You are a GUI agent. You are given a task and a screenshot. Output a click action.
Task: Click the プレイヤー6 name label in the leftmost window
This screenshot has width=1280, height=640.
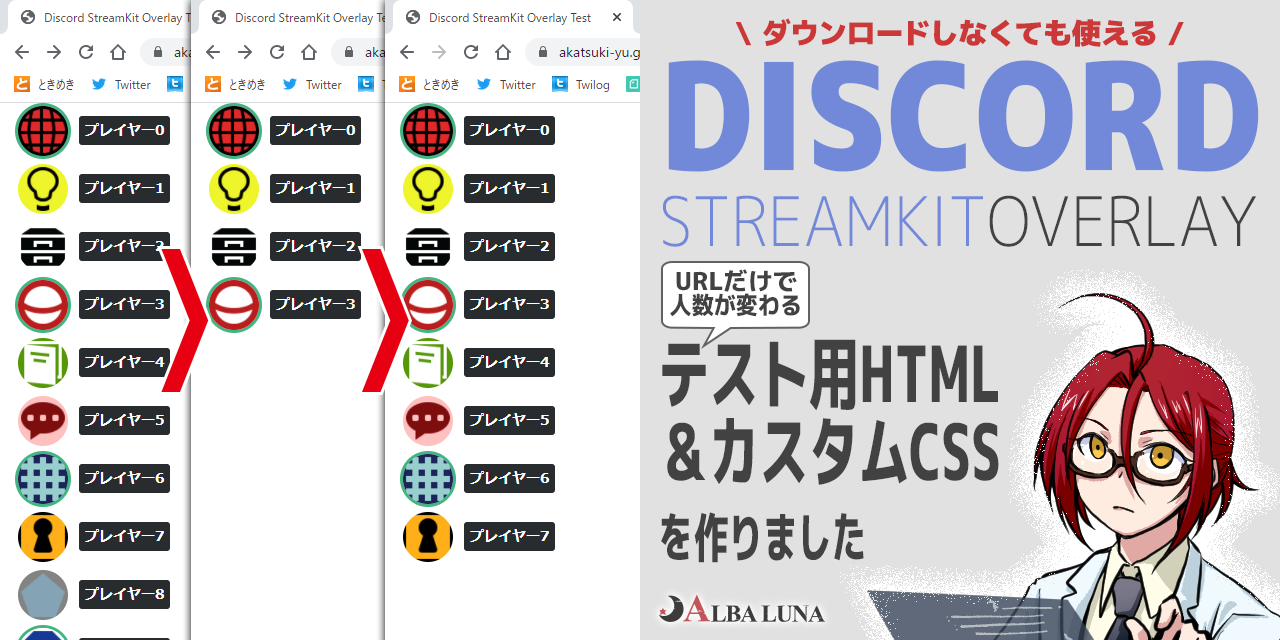(x=124, y=478)
